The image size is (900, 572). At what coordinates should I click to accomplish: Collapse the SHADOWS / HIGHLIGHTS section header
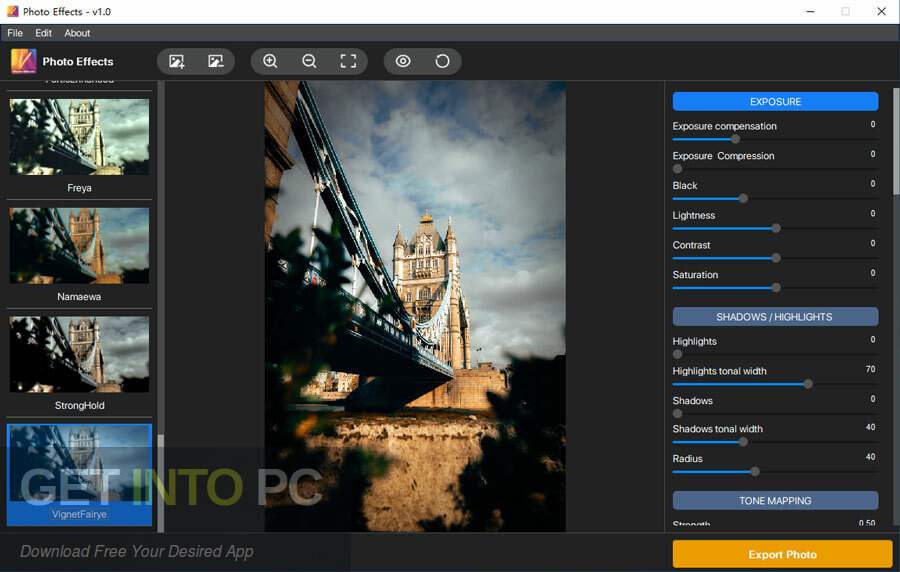tap(775, 317)
